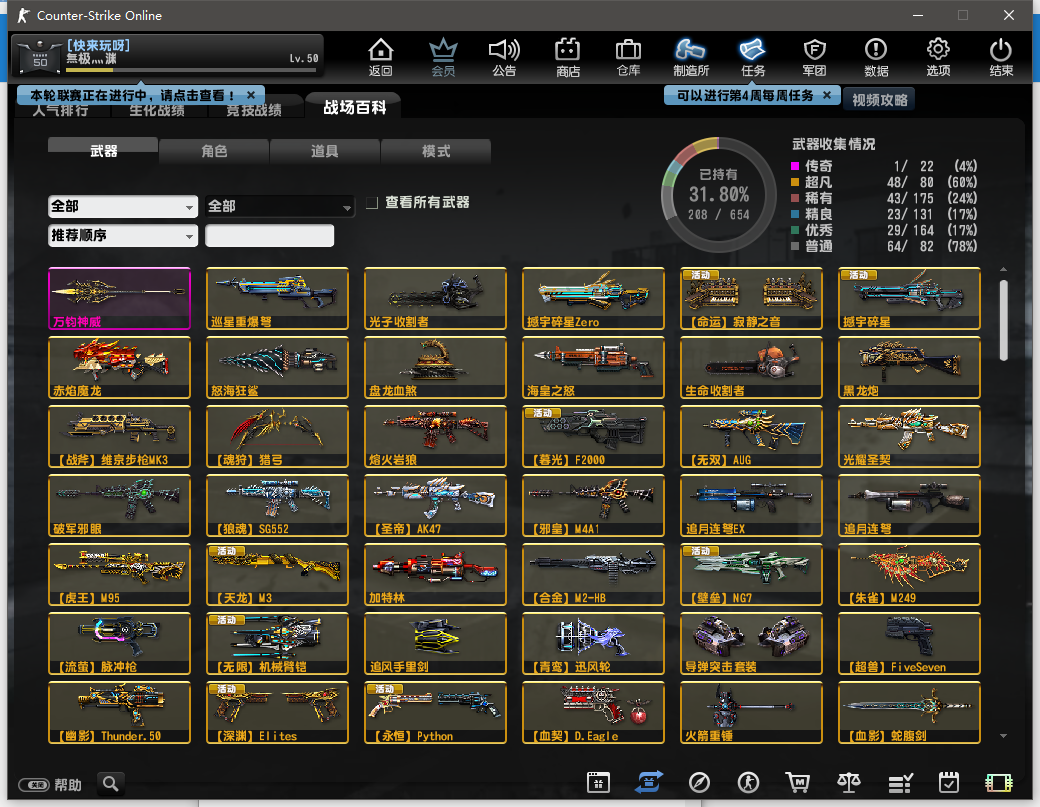
Task: Click the colorful film frame icon
Action: 999,784
